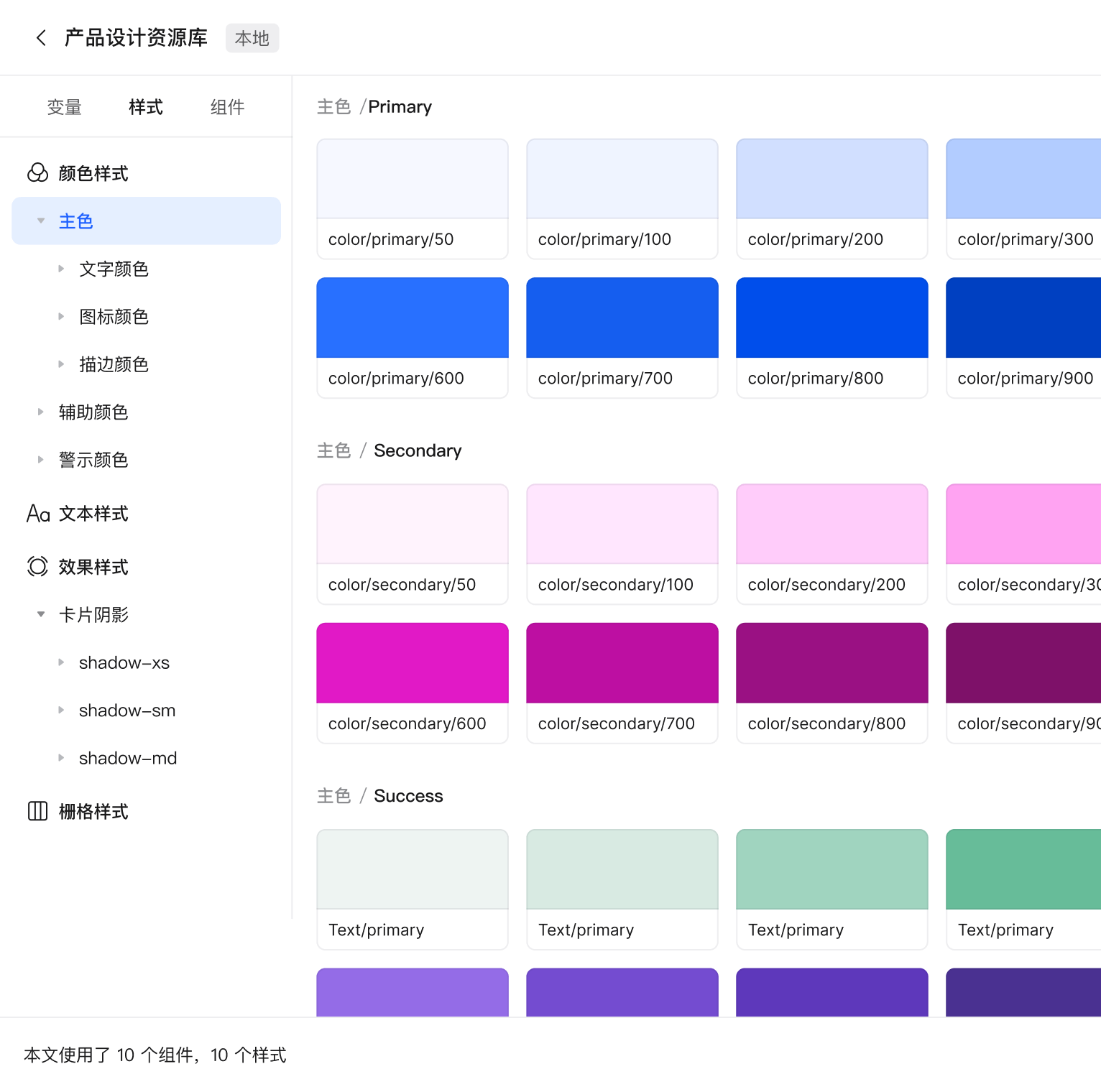Open the 文本样式 section
Viewport: 1101px width, 1092px height.
93,514
